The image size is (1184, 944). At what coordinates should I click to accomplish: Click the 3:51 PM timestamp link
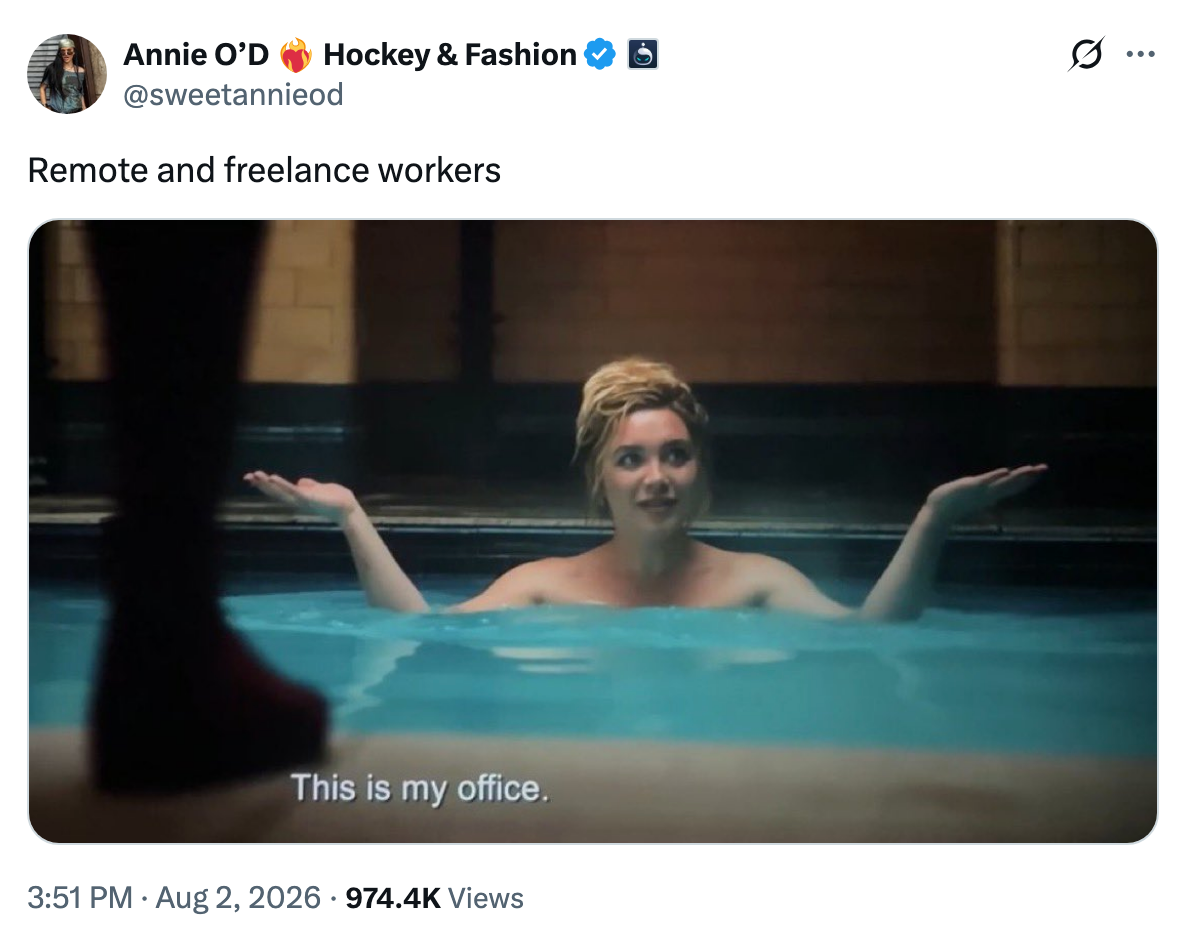pos(80,898)
